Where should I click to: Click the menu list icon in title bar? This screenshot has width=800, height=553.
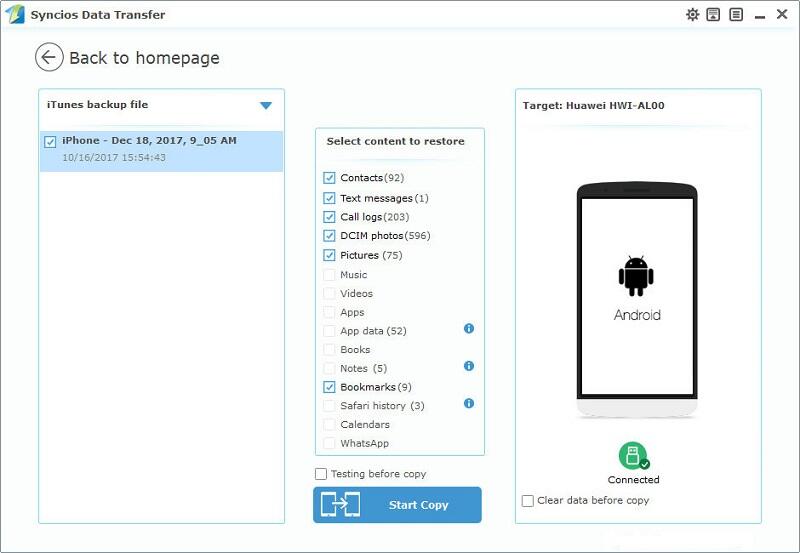736,15
